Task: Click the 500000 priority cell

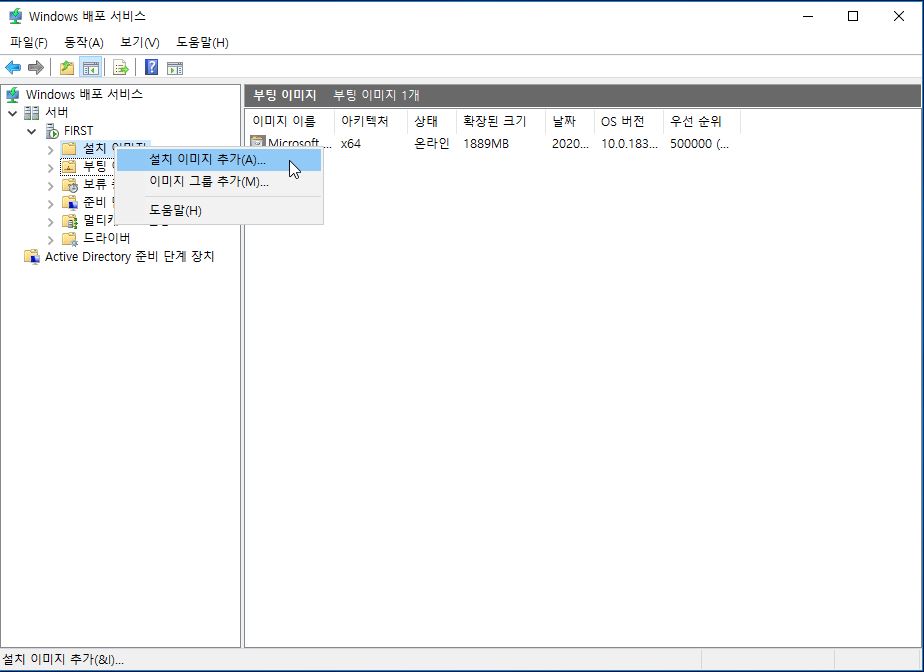Action: [699, 143]
